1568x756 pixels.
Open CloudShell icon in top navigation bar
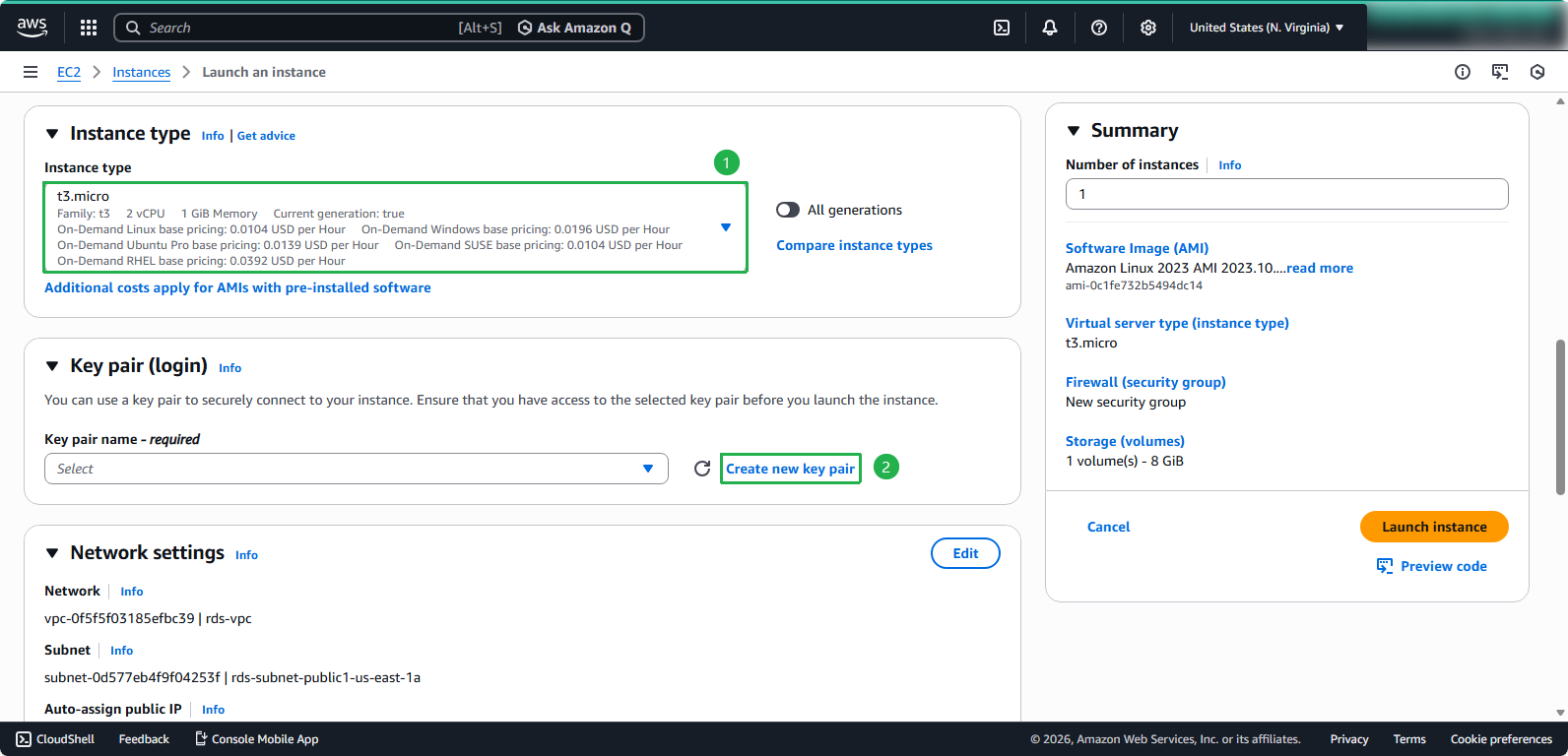1002,28
